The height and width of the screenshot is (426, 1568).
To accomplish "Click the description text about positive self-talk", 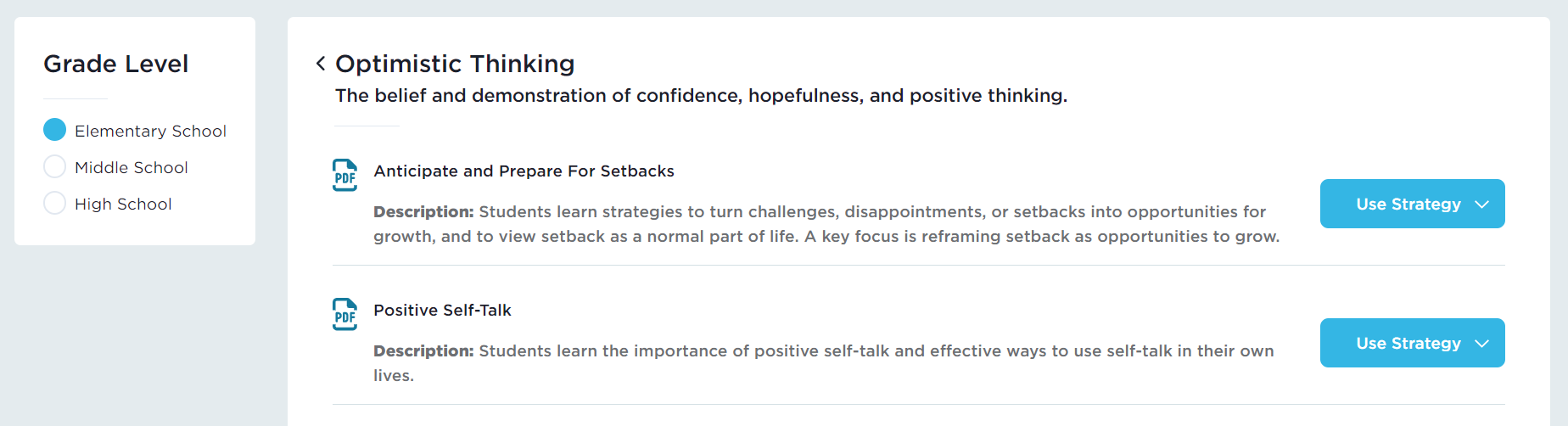I will pos(823,362).
